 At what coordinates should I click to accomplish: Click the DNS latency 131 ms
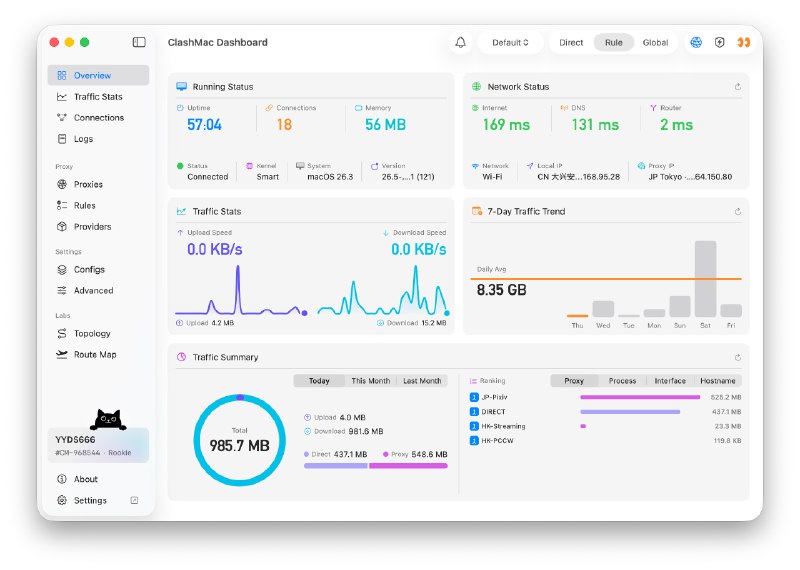click(x=595, y=125)
